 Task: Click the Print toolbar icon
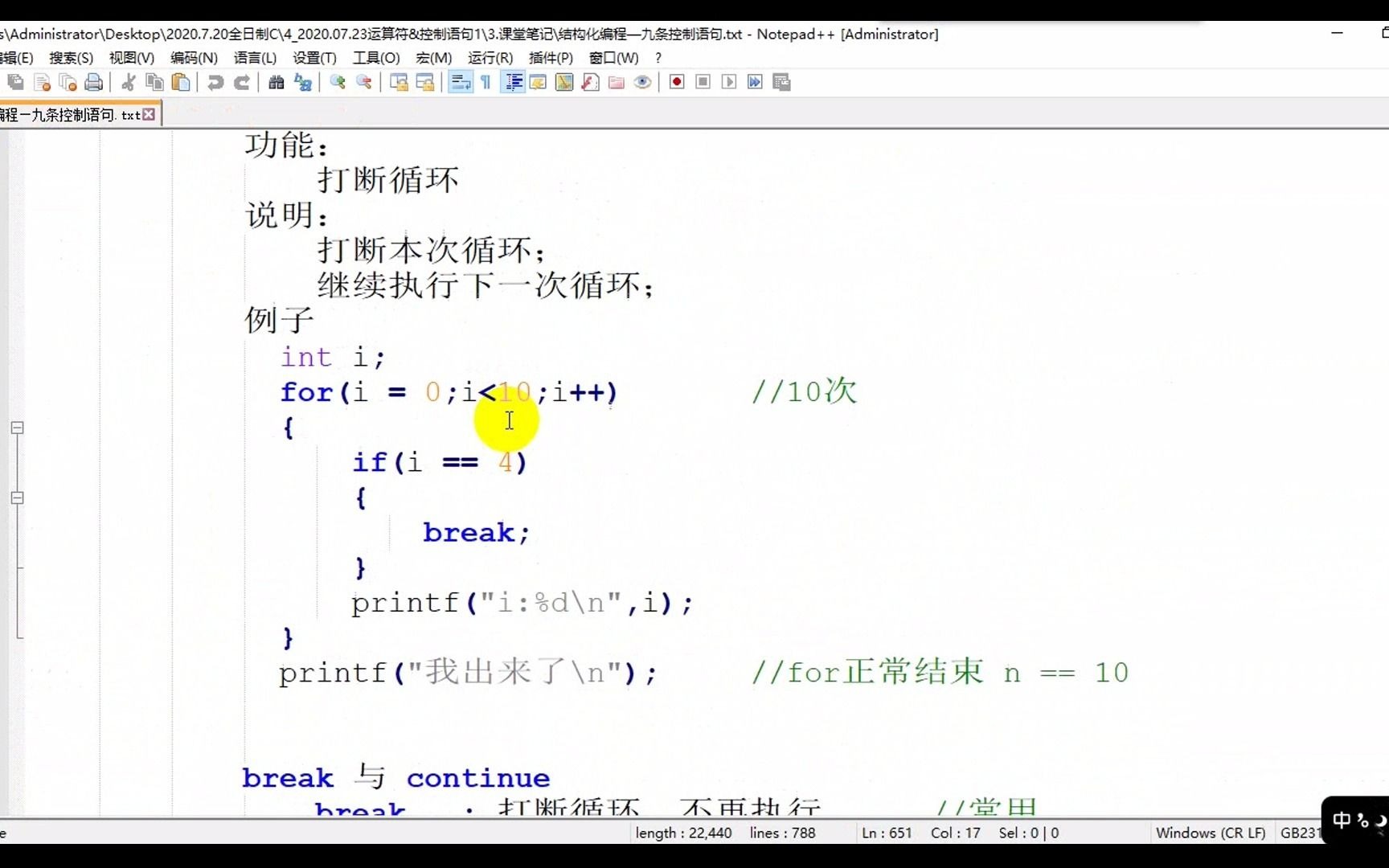point(94,82)
